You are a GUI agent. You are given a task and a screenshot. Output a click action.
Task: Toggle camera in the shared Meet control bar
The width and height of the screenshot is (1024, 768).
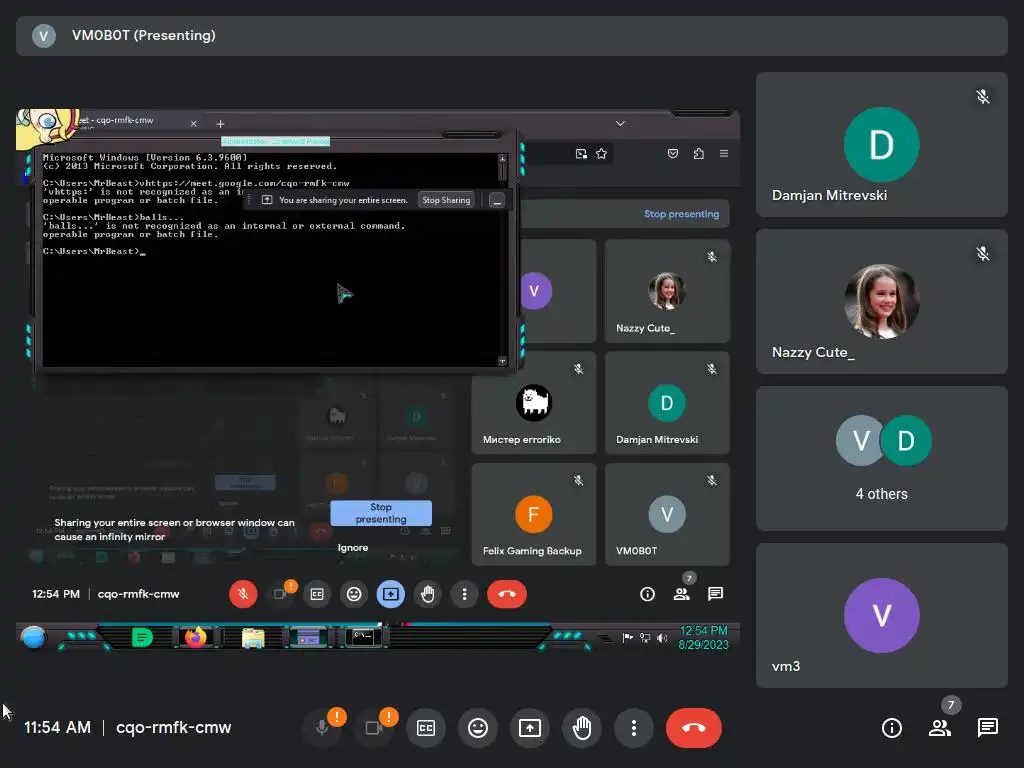(281, 594)
